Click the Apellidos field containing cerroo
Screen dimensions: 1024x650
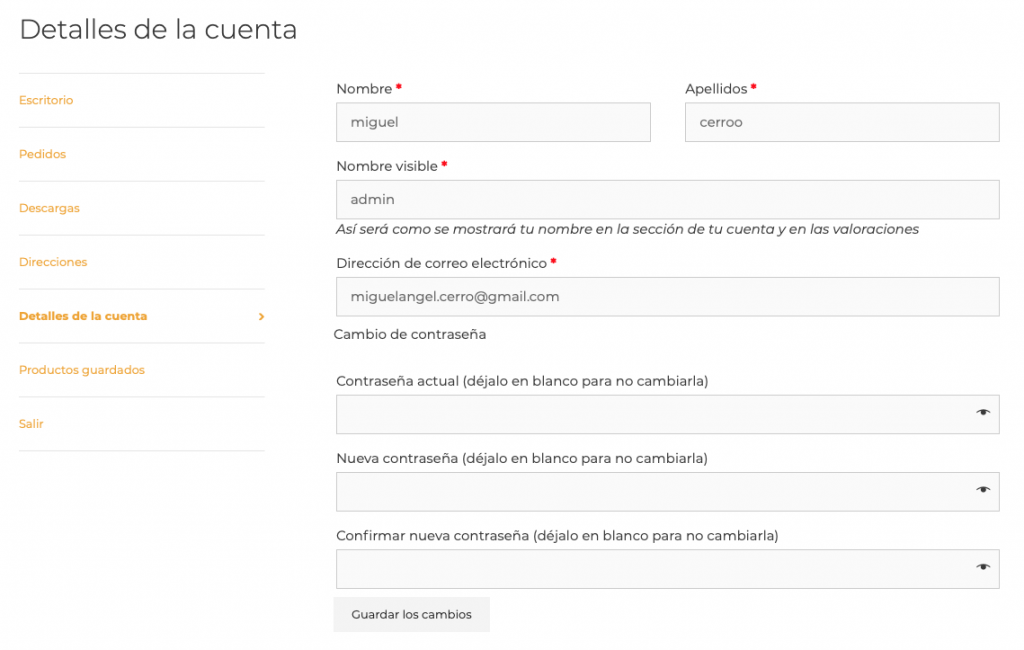pos(841,122)
